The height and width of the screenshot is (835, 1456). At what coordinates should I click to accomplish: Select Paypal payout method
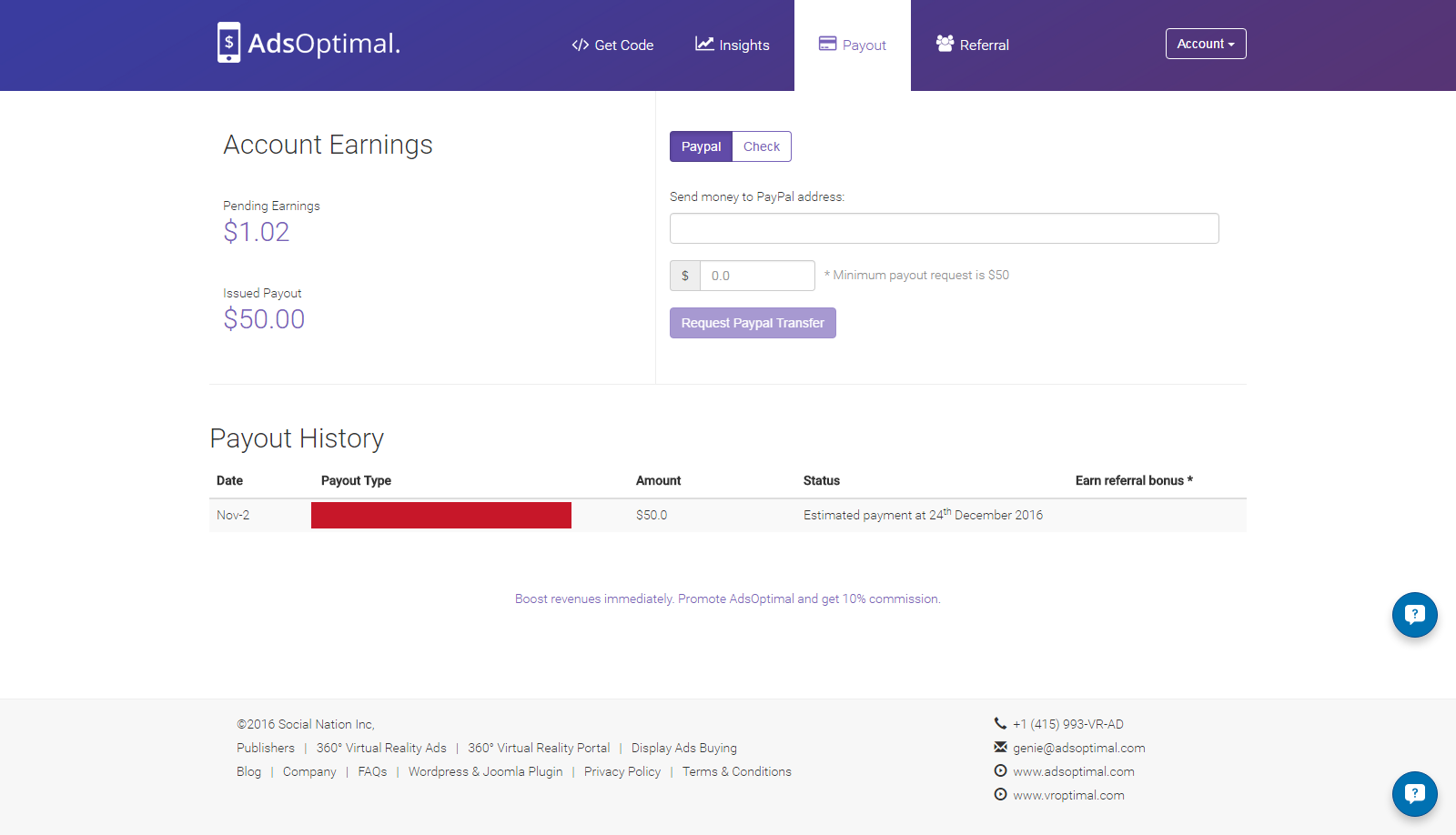point(701,146)
